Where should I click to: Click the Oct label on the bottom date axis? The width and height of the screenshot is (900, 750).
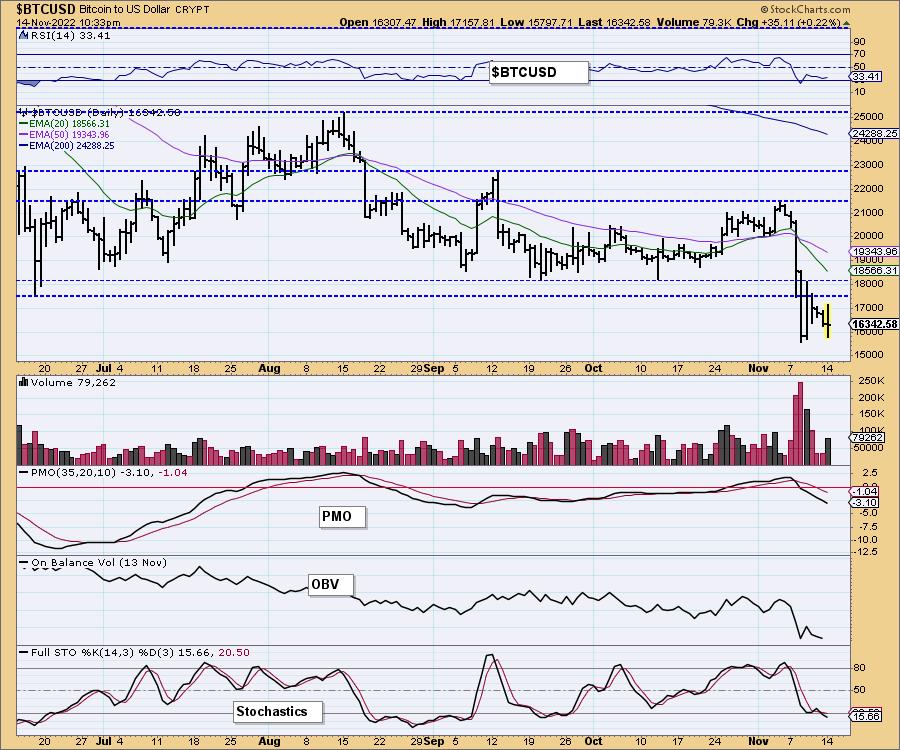pos(593,741)
